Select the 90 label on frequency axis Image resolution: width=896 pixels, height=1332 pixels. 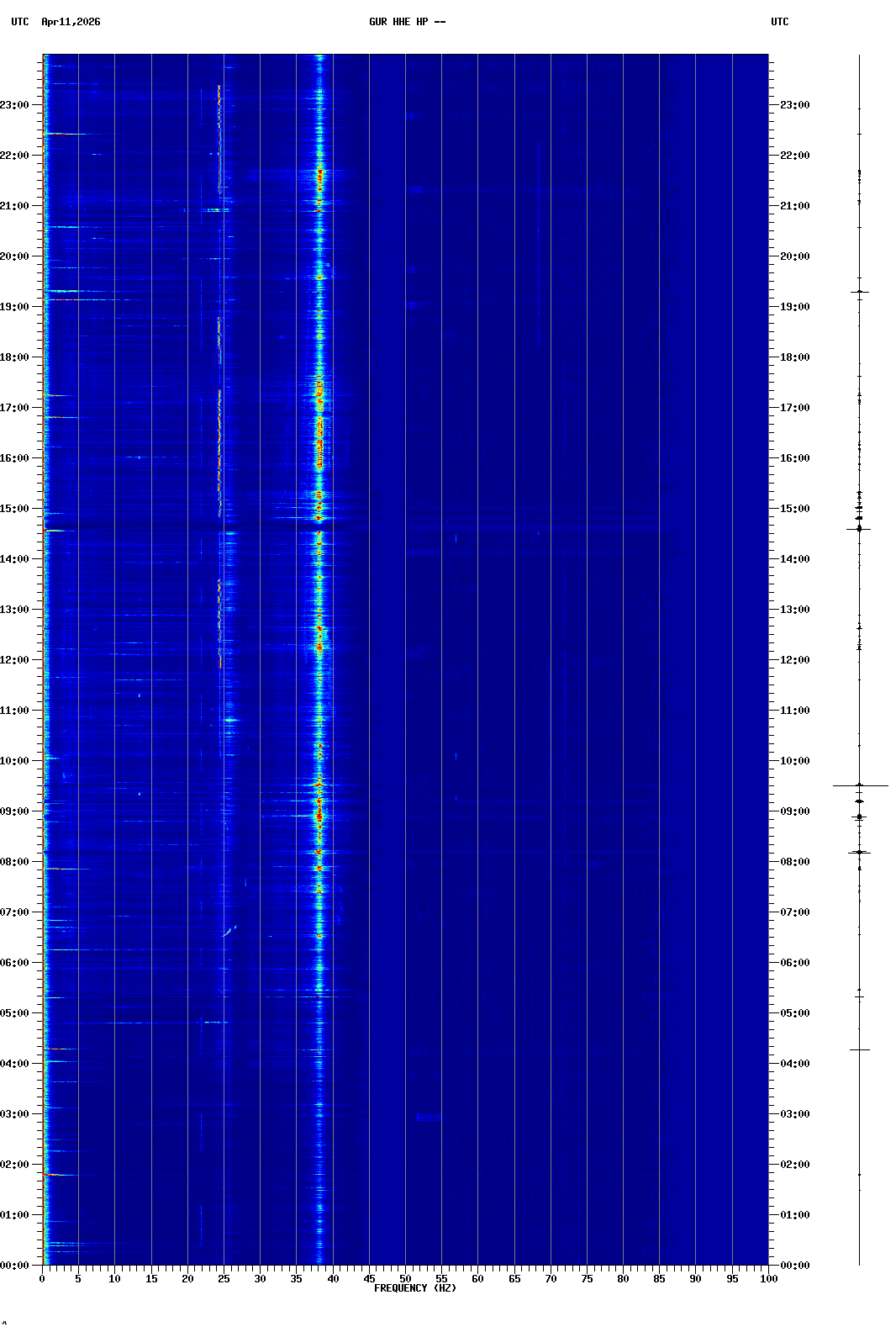pos(695,1279)
